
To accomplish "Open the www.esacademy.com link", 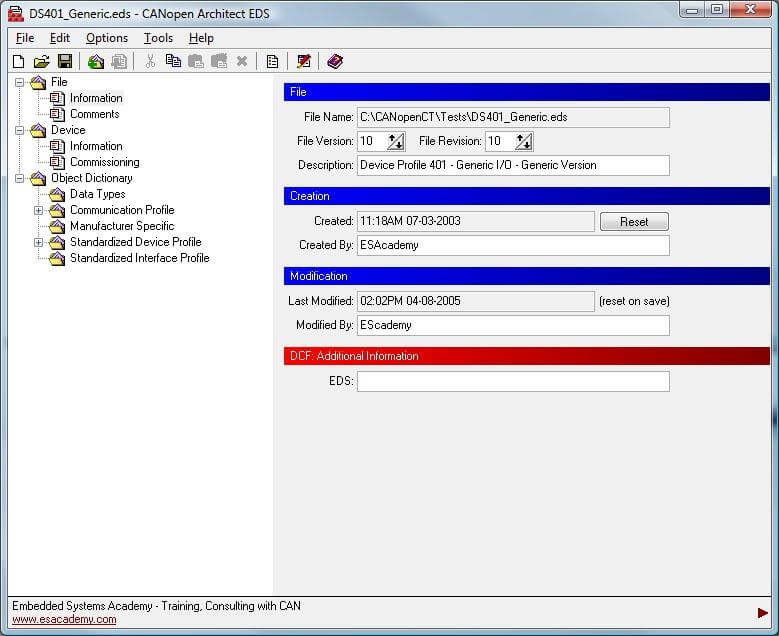I will (64, 620).
